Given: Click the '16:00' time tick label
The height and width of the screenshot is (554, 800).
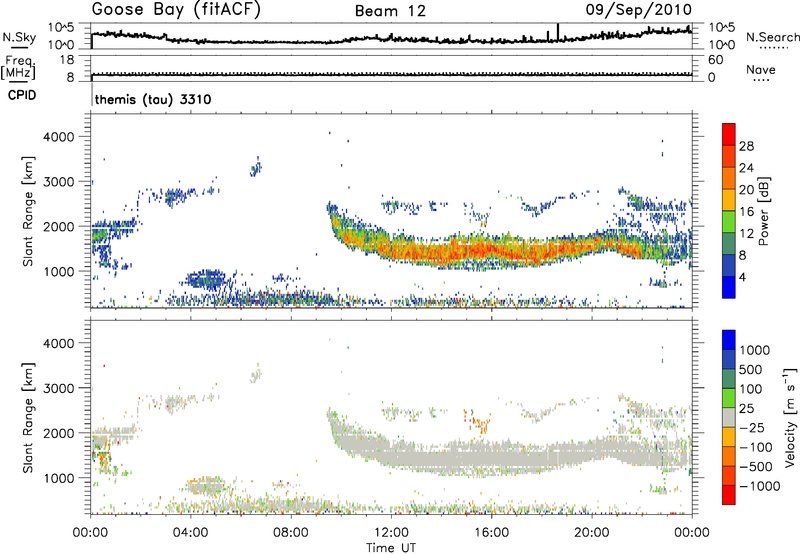Looking at the screenshot, I should (491, 533).
